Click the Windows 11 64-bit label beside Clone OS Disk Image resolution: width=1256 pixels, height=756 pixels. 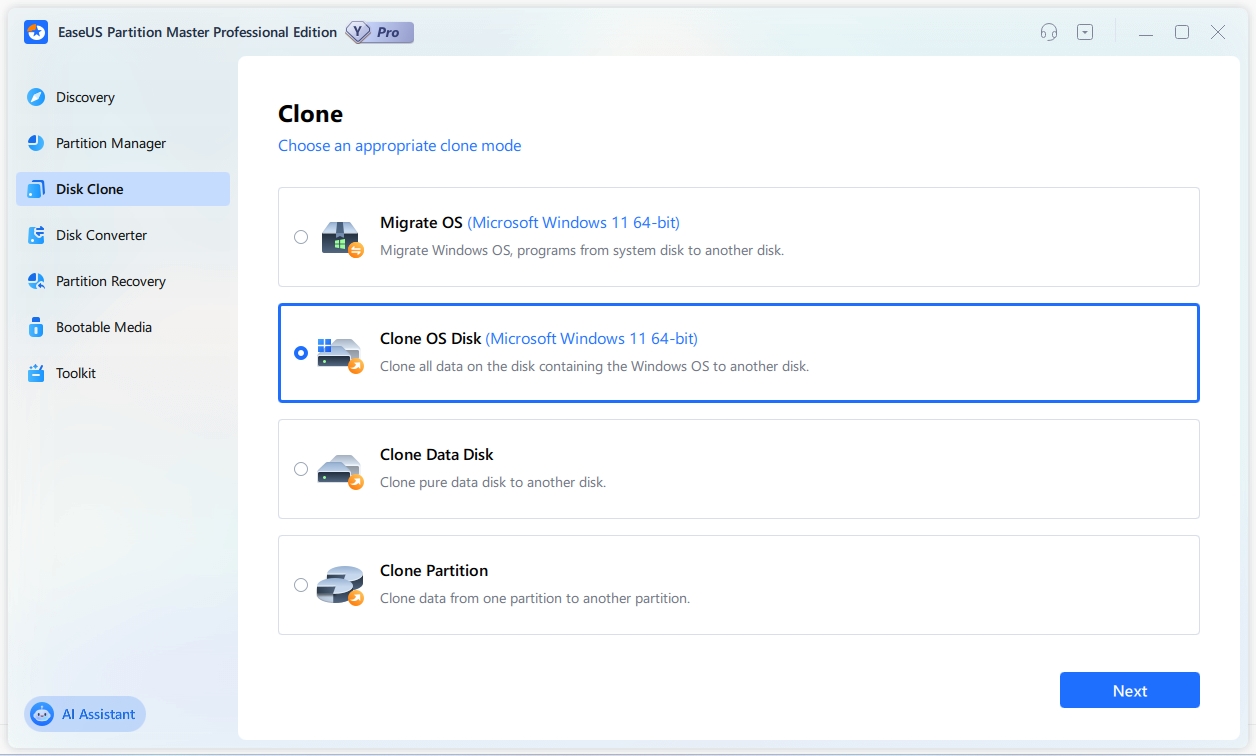tap(592, 339)
